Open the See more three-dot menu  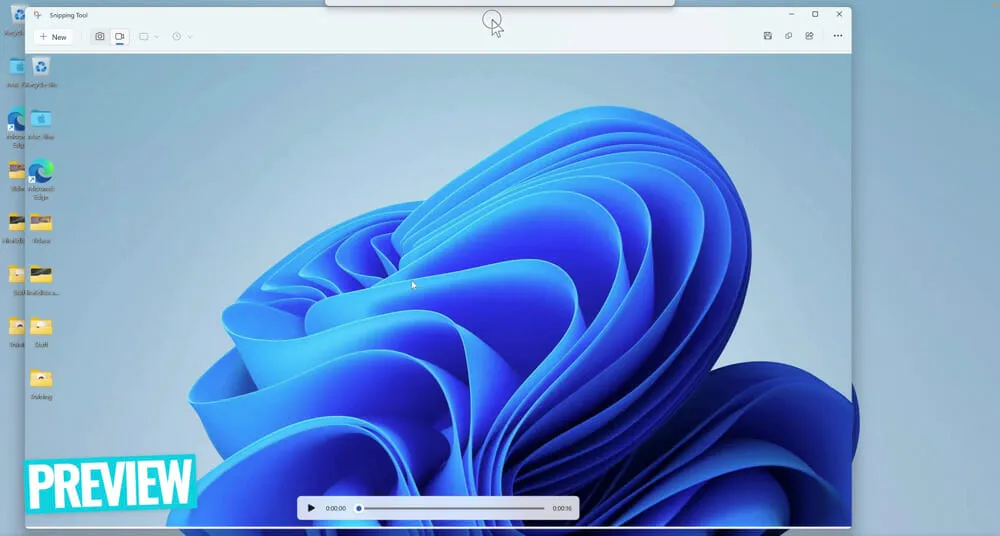tap(838, 36)
